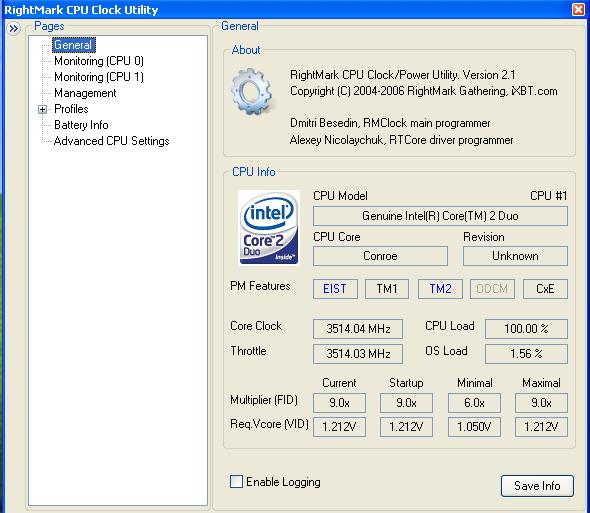Open Monitoring (CPU 1) page
590x513 pixels.
[x=99, y=77]
